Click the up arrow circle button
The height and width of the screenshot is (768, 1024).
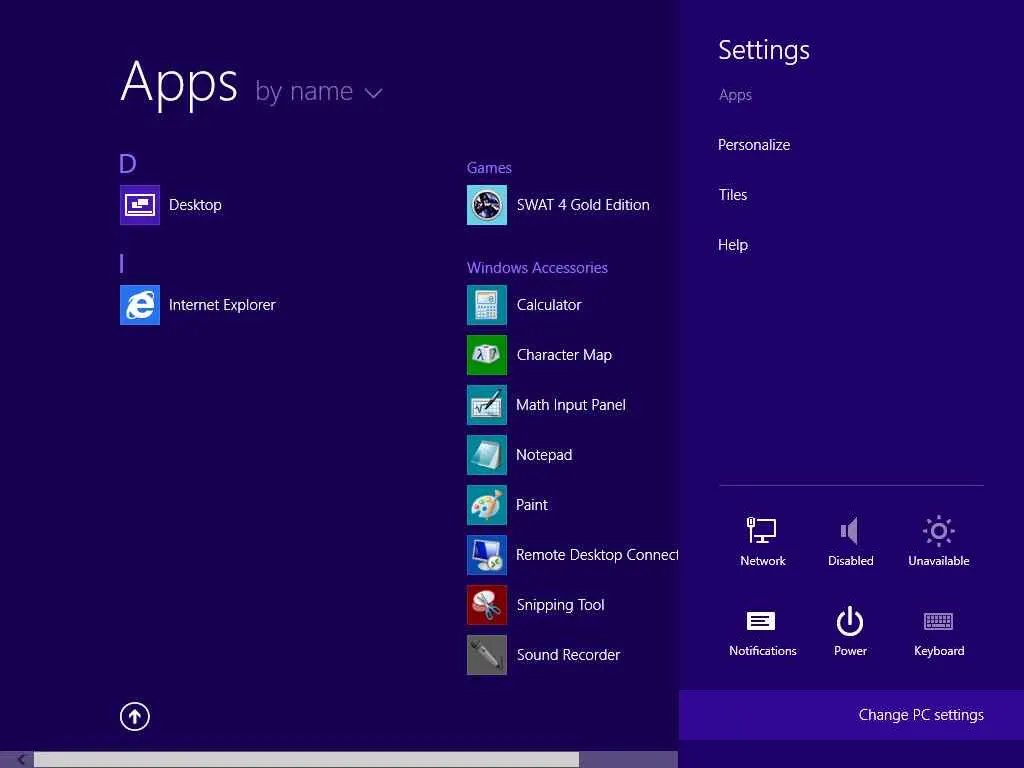(135, 716)
